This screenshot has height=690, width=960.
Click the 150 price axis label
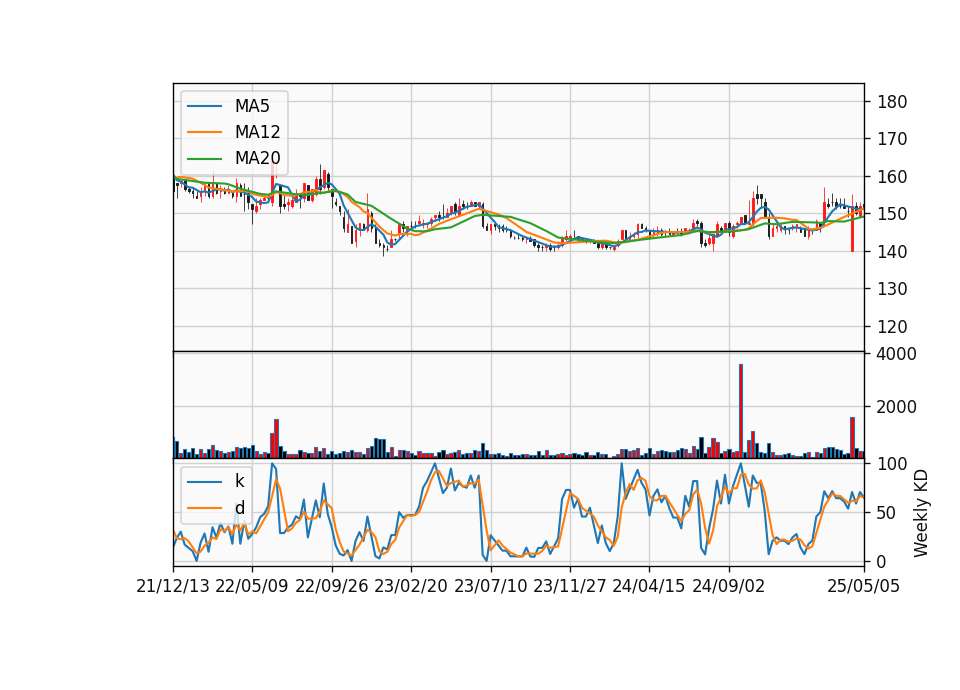click(x=892, y=214)
